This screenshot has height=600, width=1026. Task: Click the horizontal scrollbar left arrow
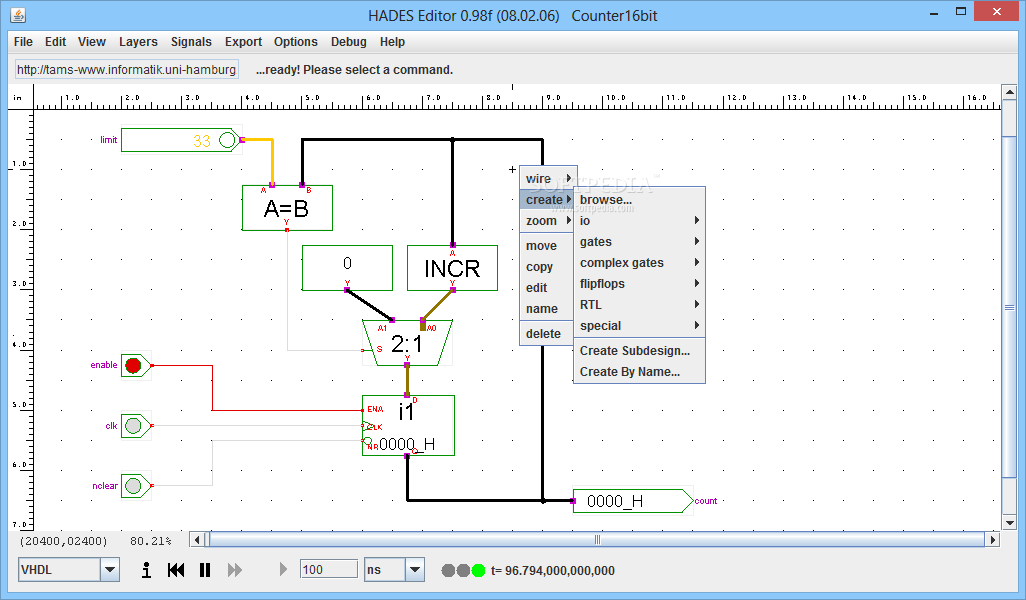[198, 540]
